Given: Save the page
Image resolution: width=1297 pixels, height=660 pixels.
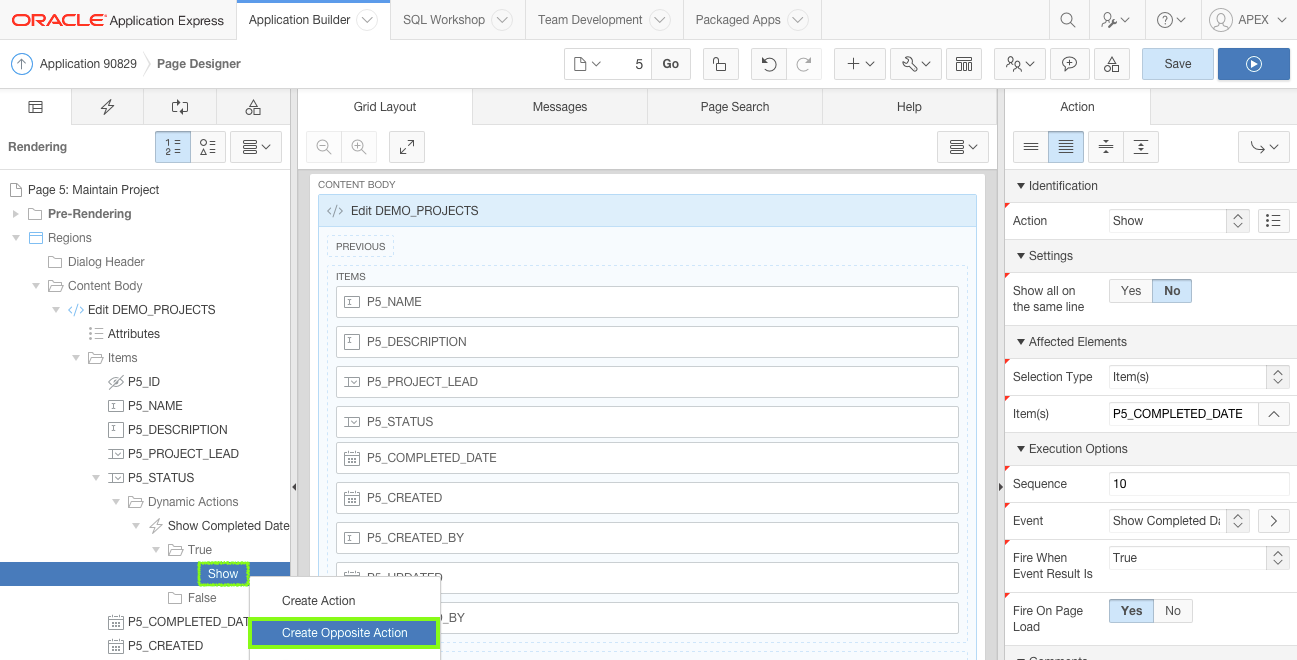Looking at the screenshot, I should click(1178, 64).
